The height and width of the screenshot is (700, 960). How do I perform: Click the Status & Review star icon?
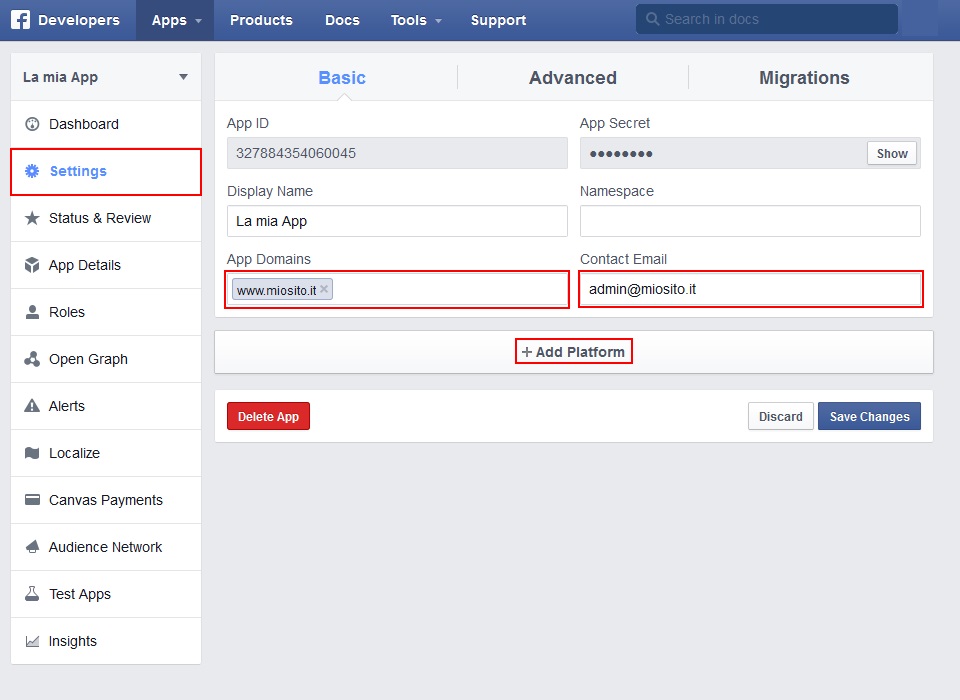click(32, 218)
